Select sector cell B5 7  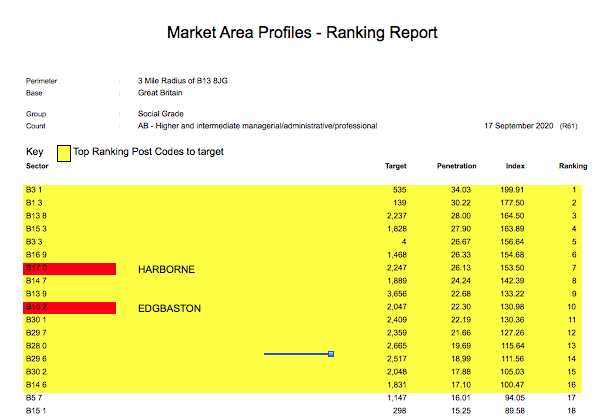click(34, 398)
